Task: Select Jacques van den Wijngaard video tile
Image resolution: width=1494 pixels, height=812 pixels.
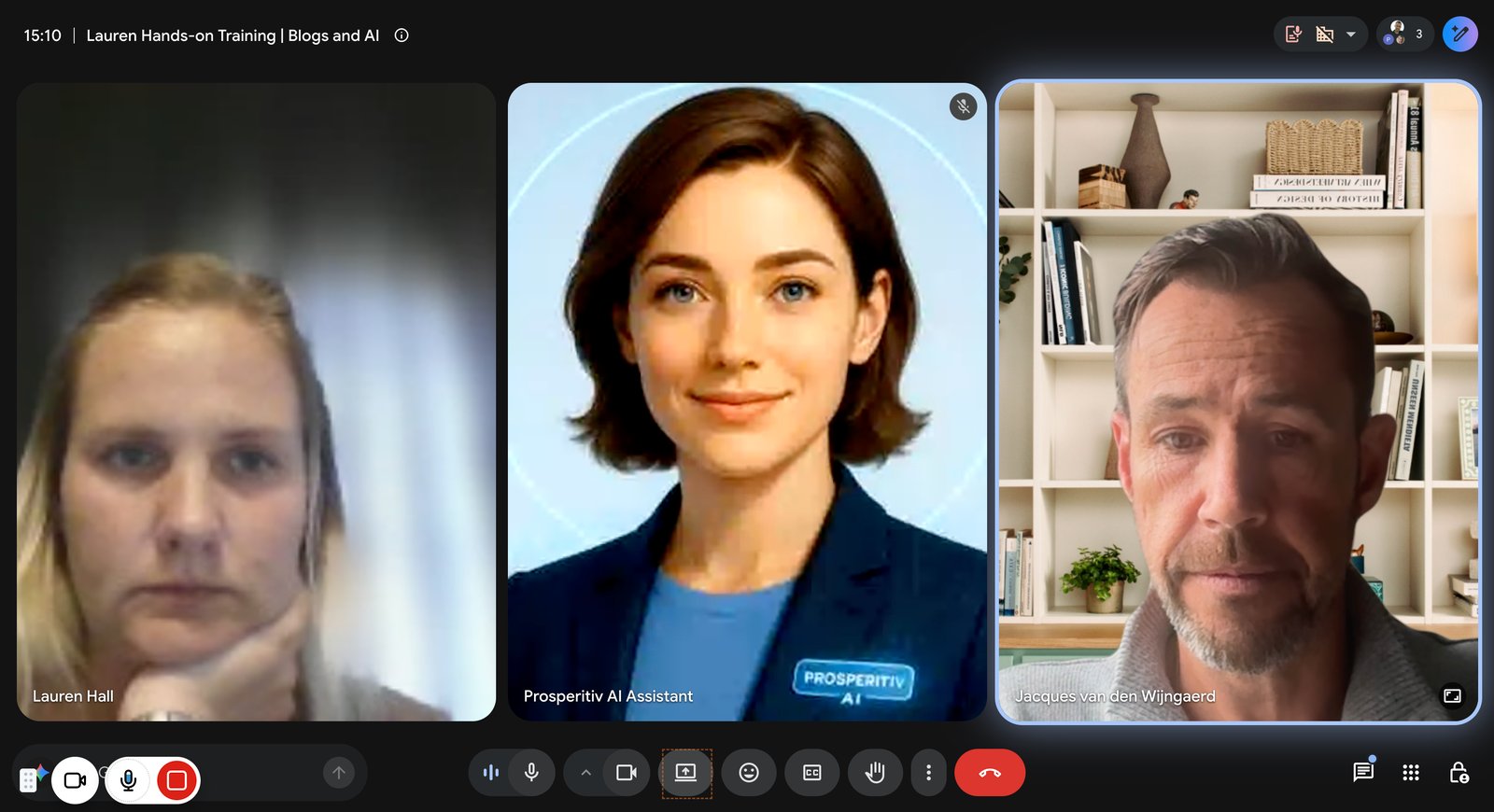Action: pos(1238,401)
